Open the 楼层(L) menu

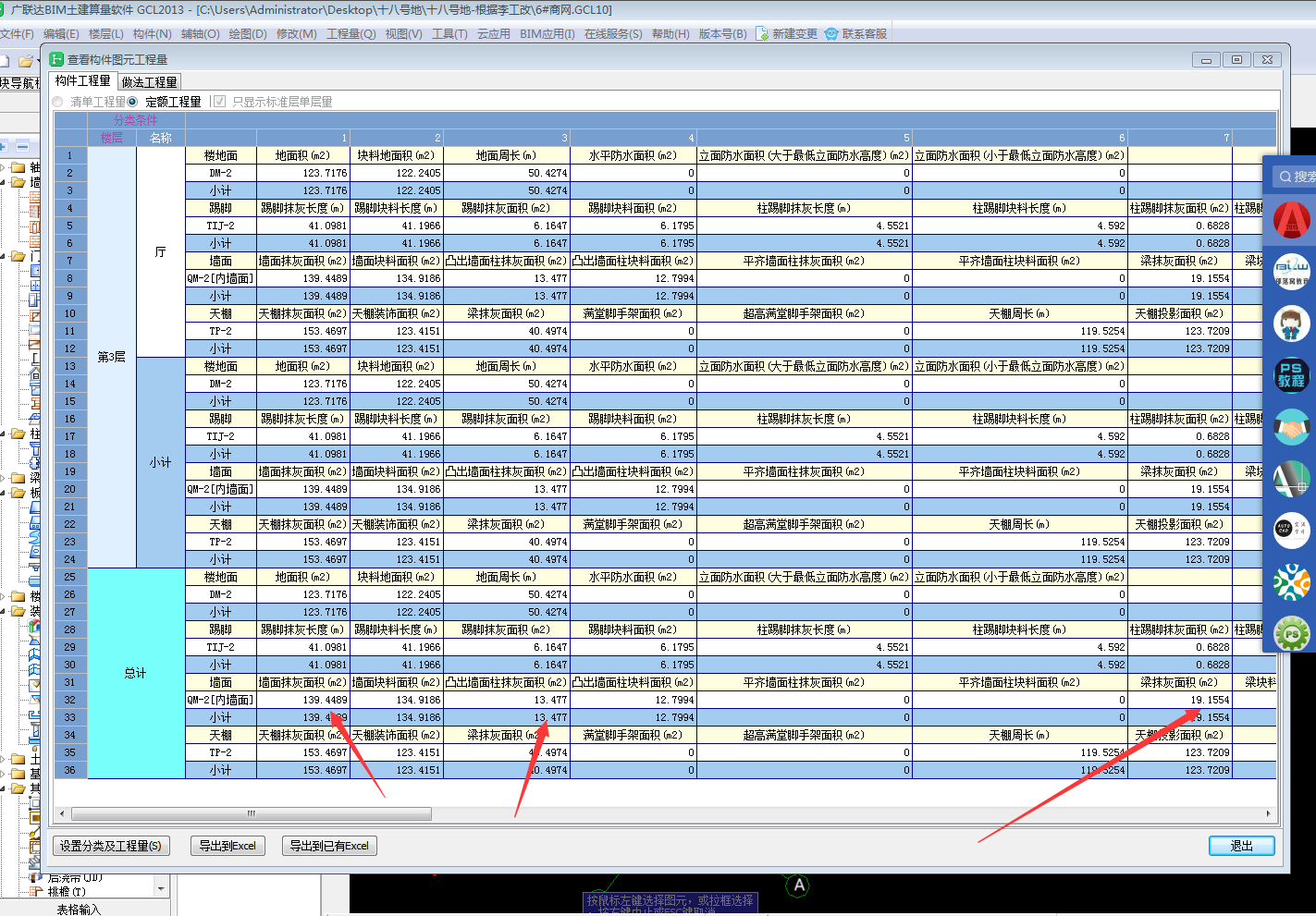[106, 34]
